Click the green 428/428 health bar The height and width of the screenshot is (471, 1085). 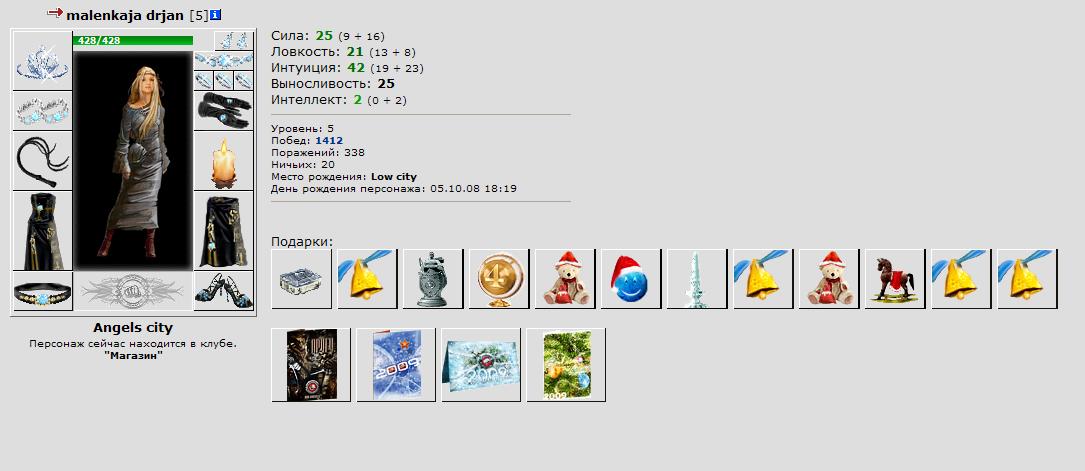coord(133,41)
